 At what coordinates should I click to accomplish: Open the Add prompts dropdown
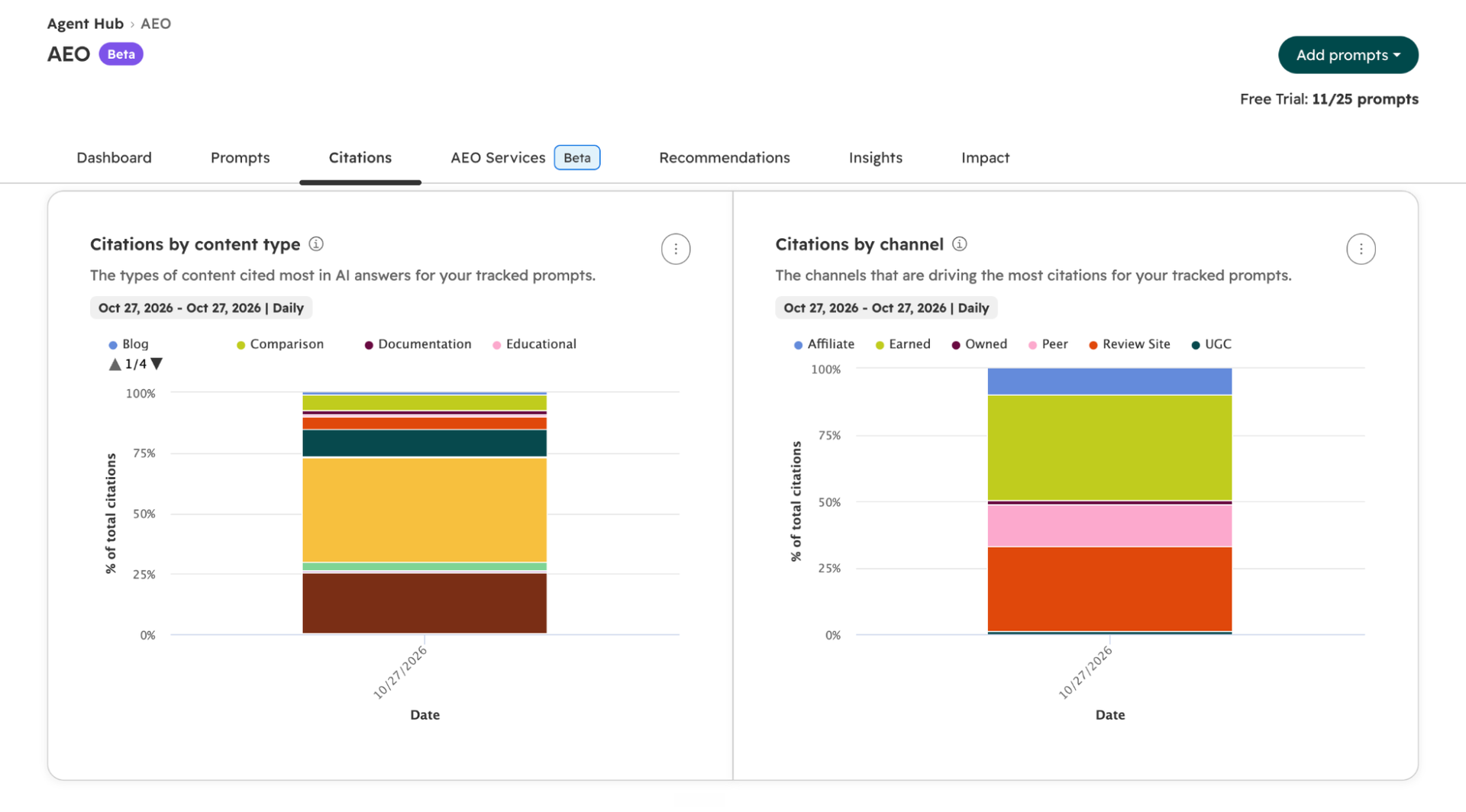(x=1348, y=55)
